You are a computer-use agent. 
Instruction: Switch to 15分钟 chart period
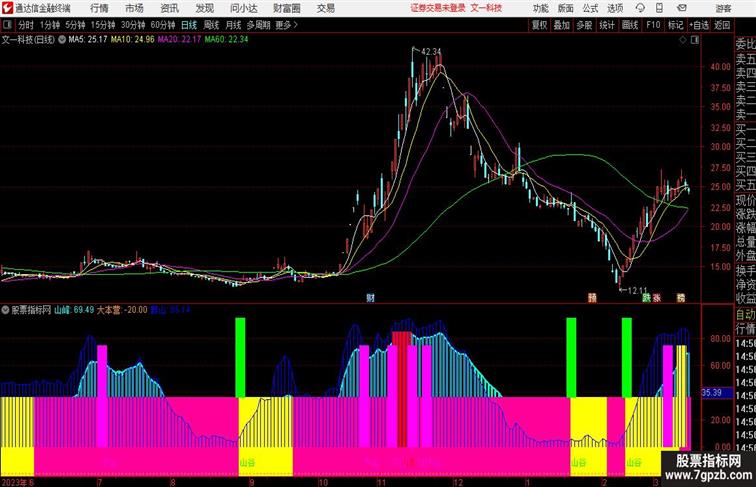pos(103,25)
